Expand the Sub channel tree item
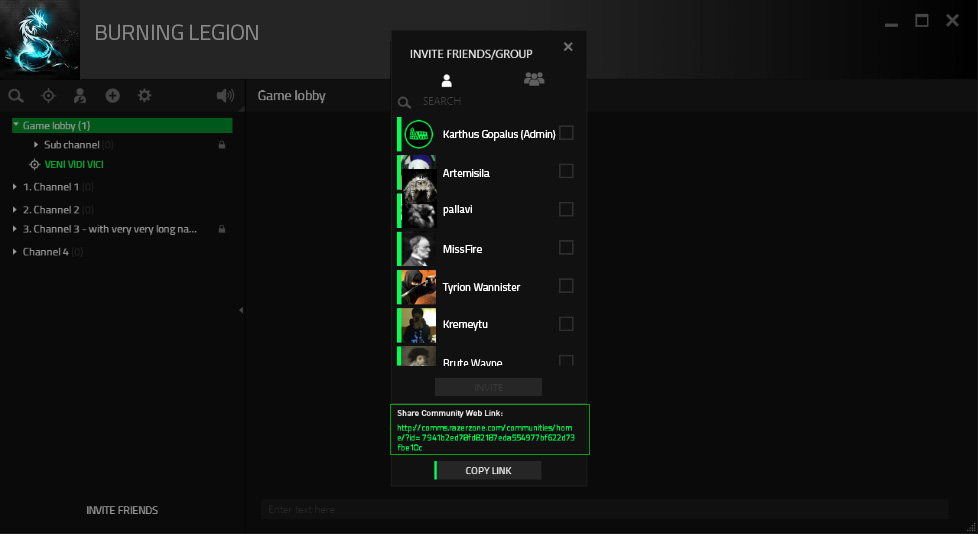 36,145
